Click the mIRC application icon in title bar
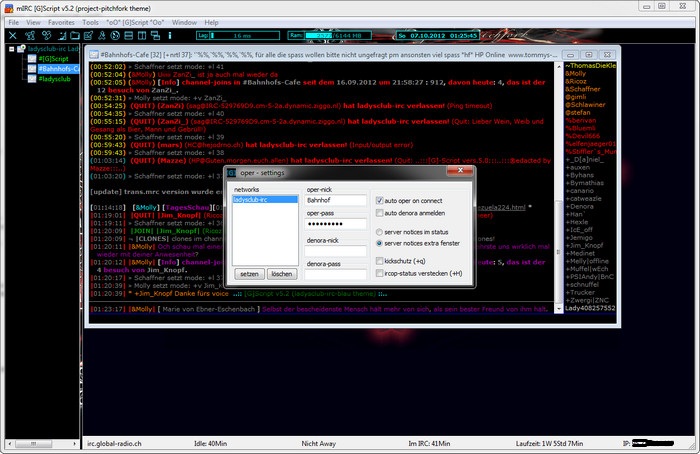 tap(9, 8)
